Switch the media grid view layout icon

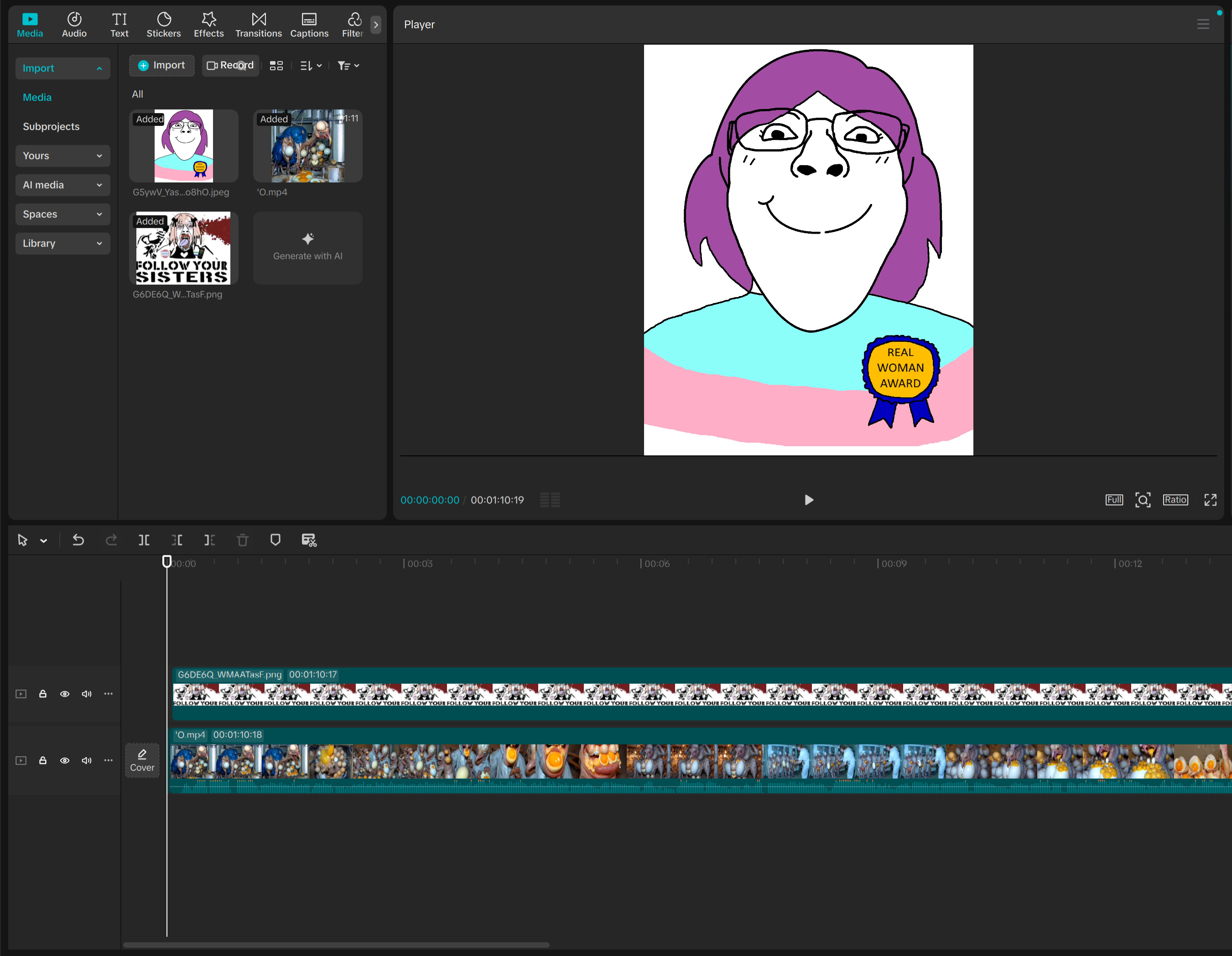(x=276, y=66)
